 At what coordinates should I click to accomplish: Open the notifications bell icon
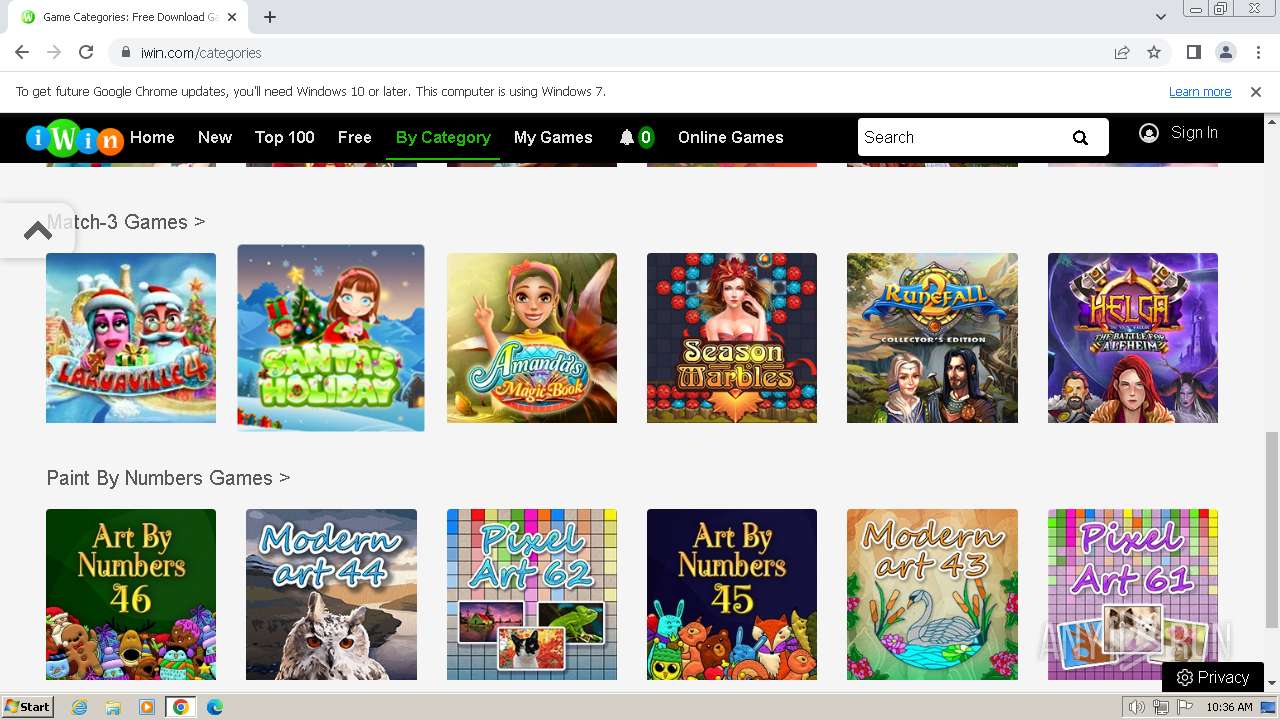point(627,138)
